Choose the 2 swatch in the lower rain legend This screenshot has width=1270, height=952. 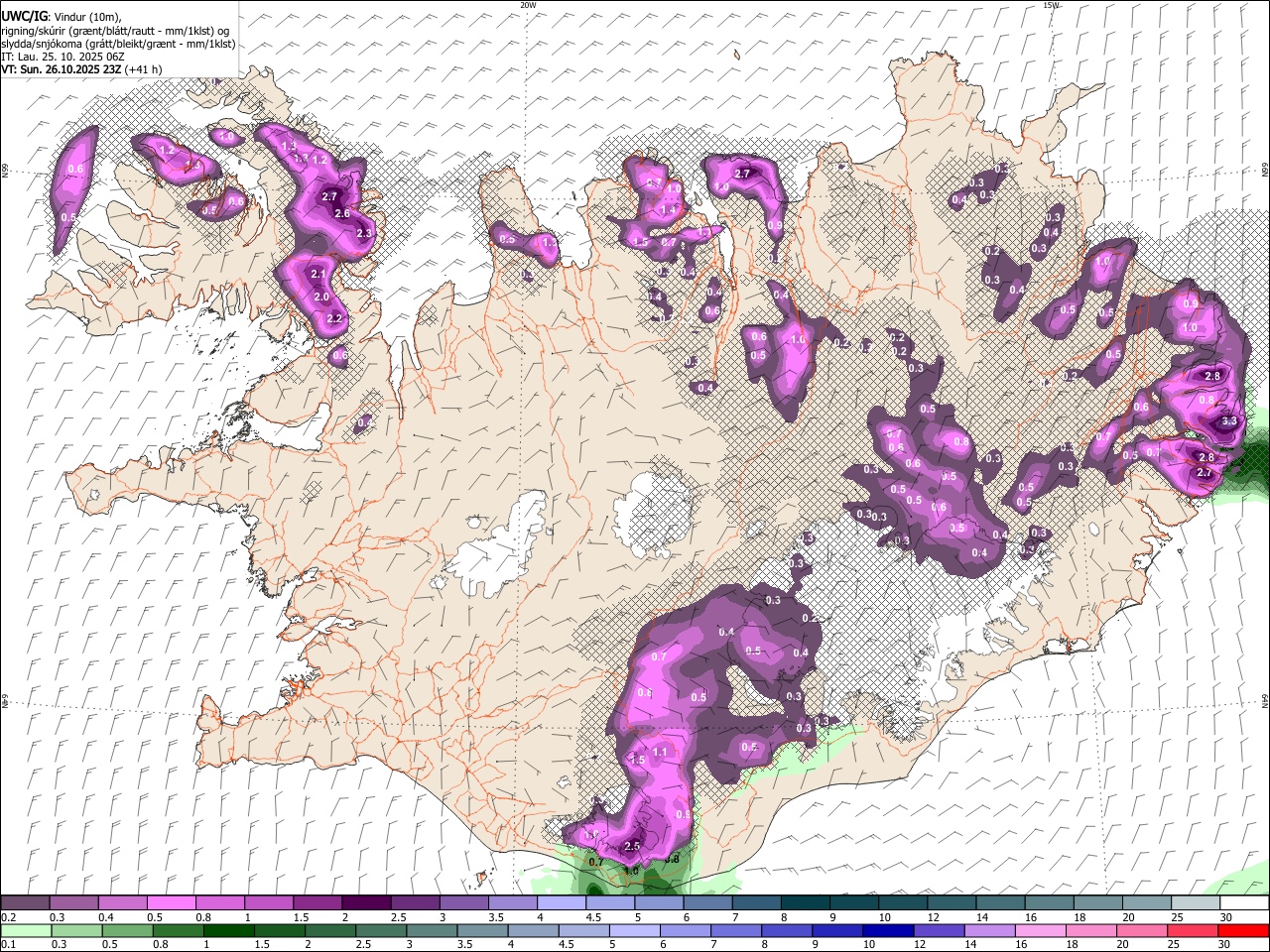click(329, 930)
